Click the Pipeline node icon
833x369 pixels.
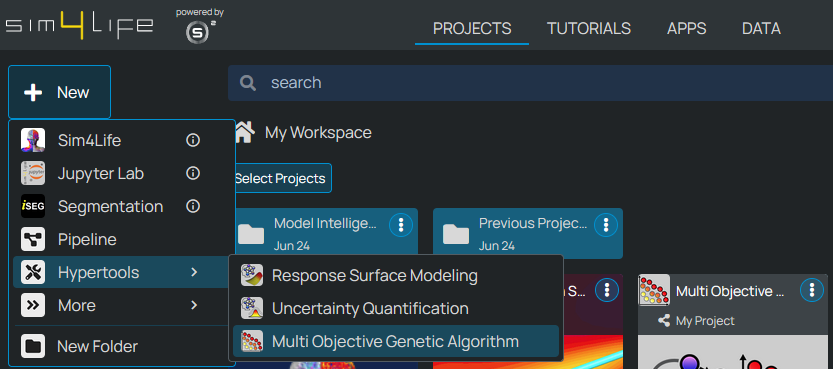[33, 239]
